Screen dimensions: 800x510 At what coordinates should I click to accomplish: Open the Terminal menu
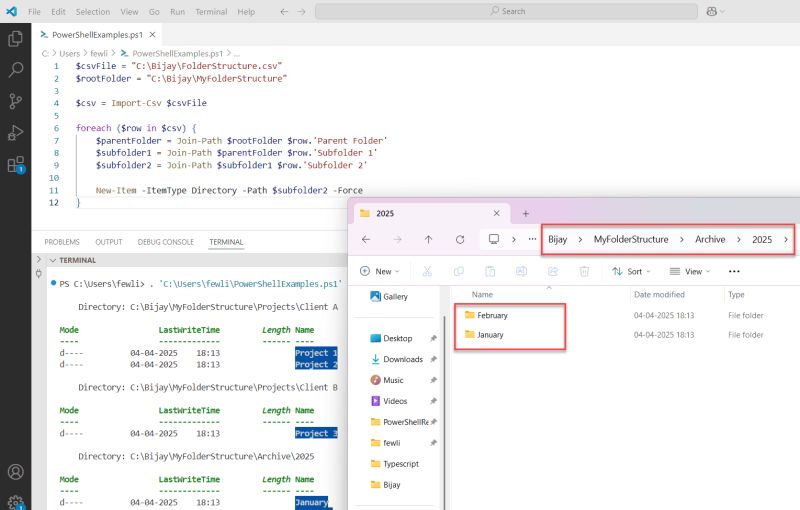tap(211, 11)
